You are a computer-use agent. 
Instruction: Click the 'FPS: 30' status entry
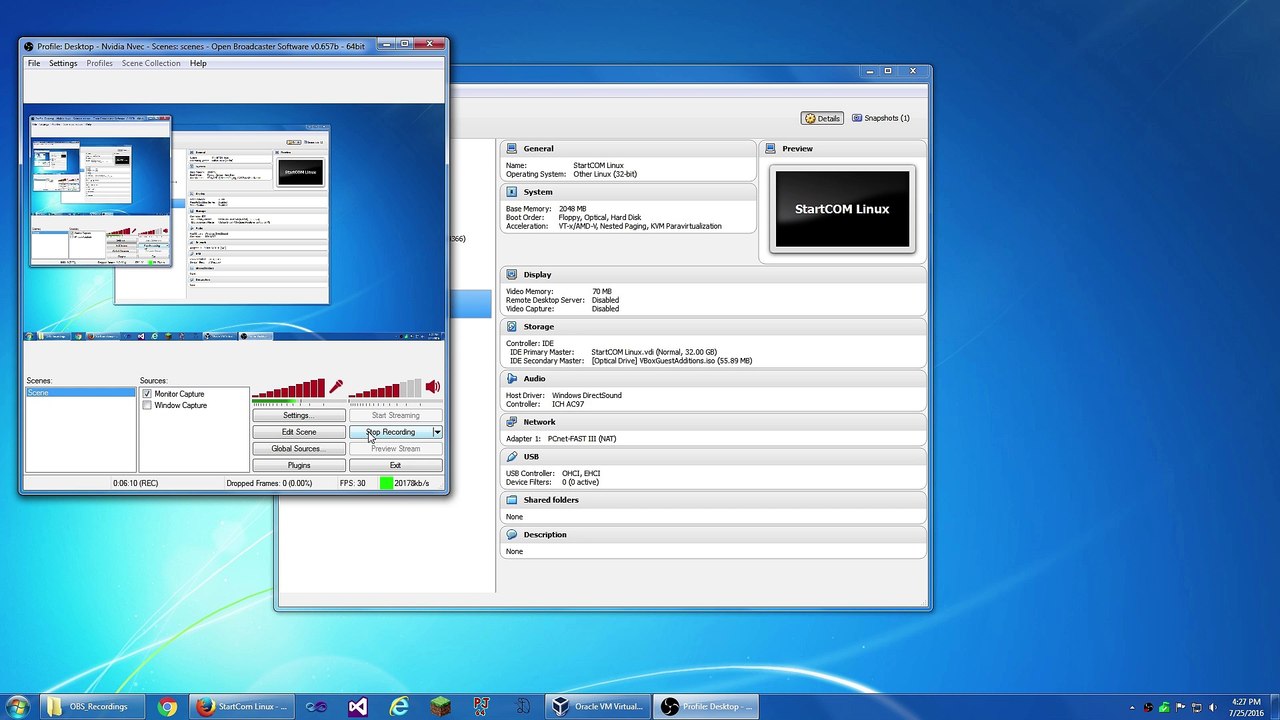click(x=352, y=483)
